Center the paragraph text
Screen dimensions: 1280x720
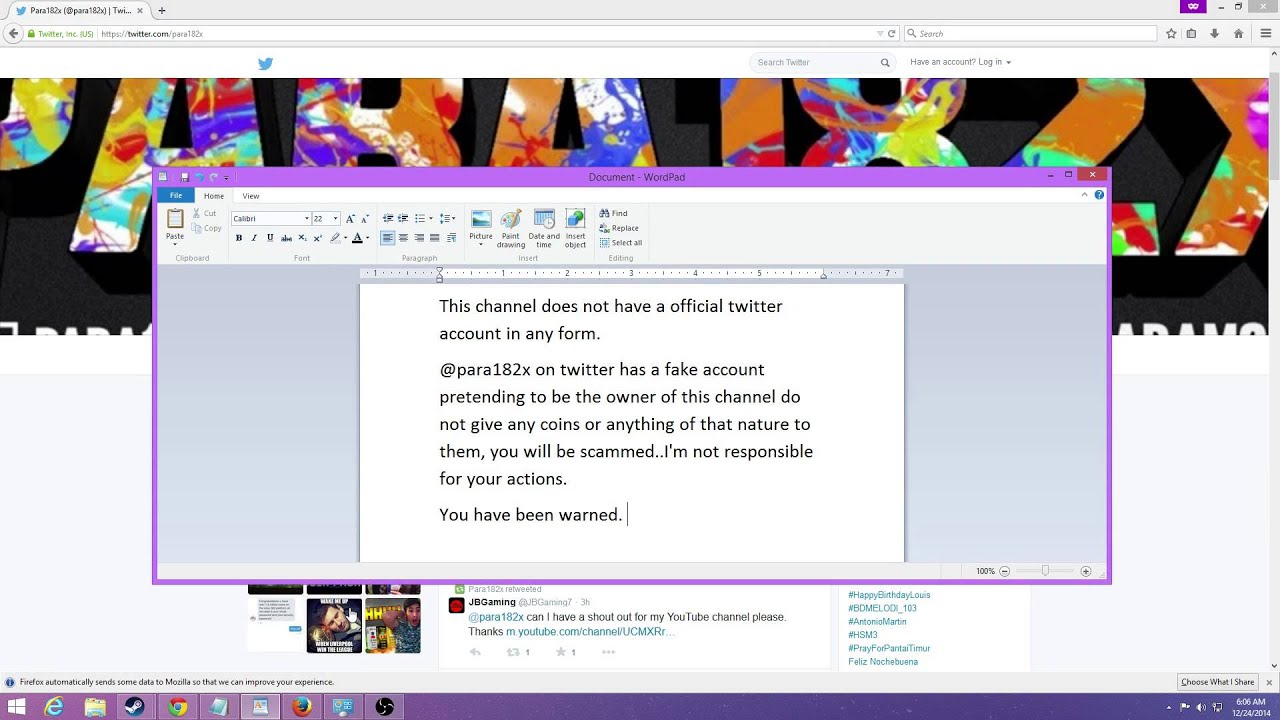403,238
